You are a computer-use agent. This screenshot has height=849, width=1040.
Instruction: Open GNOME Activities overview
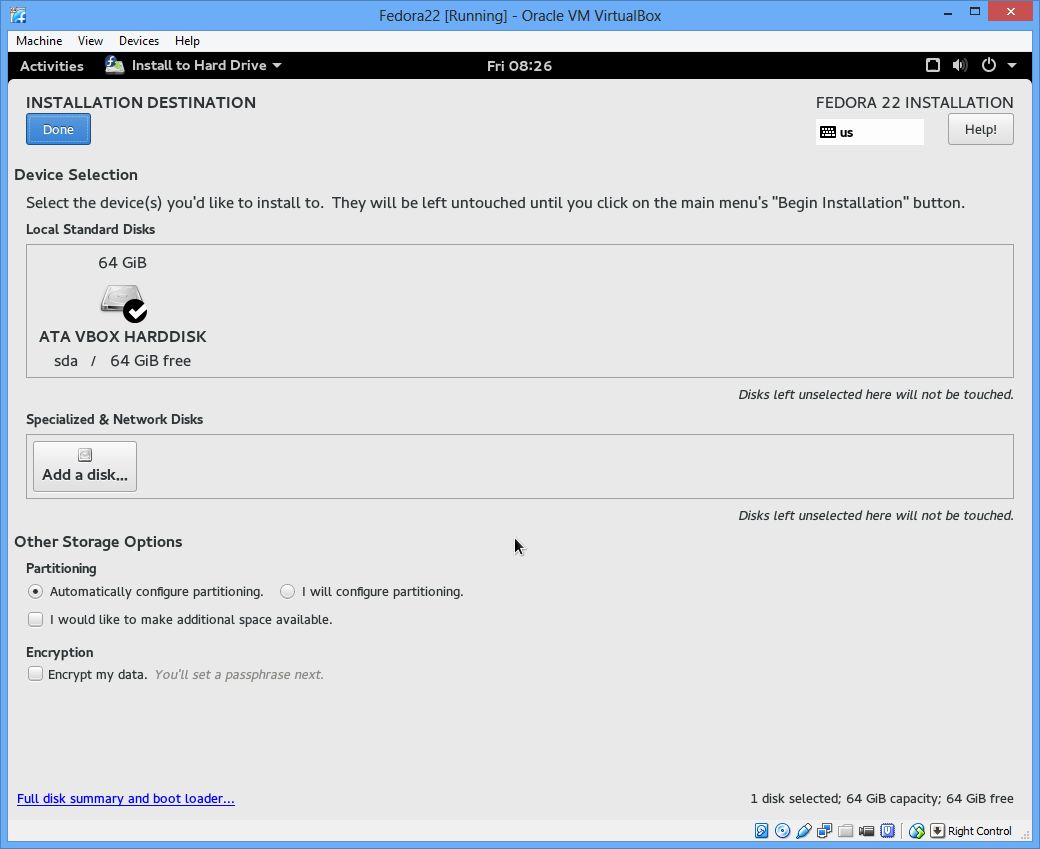52,66
